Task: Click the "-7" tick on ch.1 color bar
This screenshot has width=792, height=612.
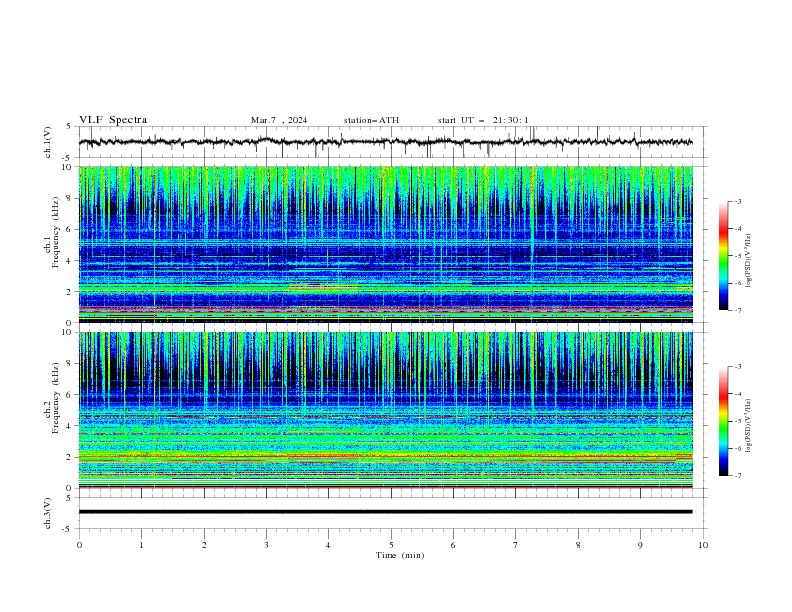Action: click(738, 311)
